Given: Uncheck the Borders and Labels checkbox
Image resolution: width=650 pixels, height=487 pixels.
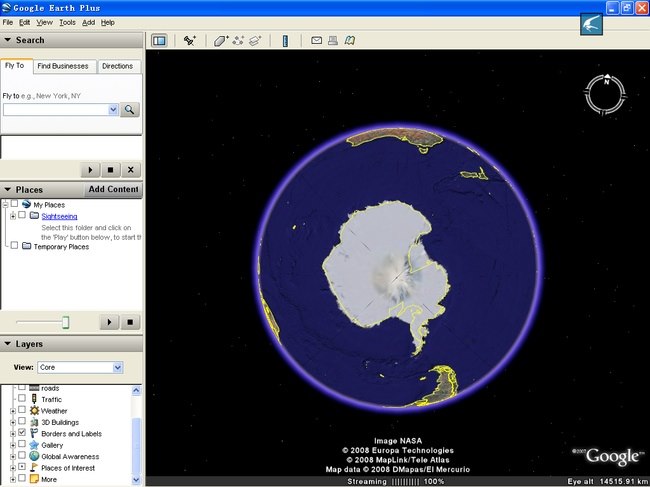Looking at the screenshot, I should tap(22, 432).
